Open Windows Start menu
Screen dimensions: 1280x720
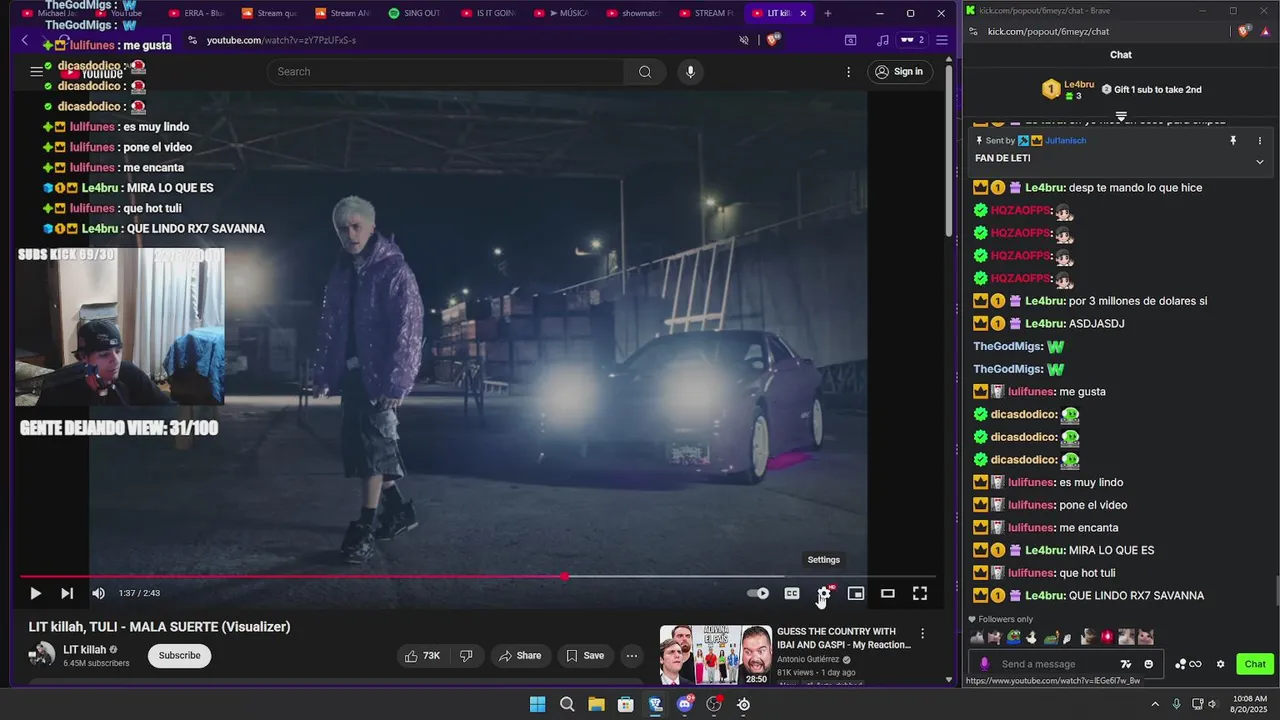(537, 704)
